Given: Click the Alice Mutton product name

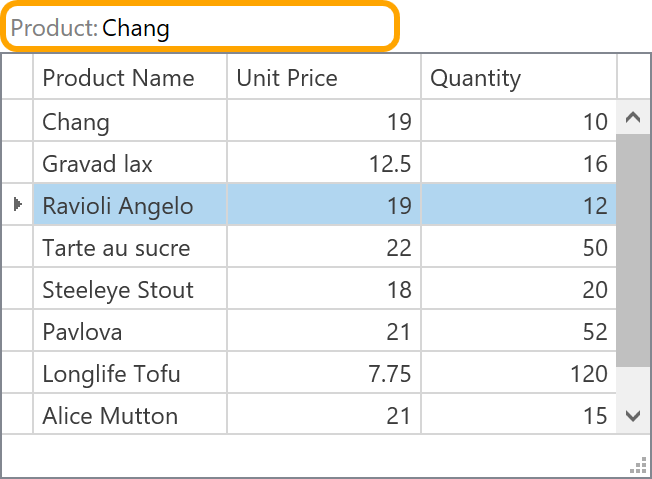Looking at the screenshot, I should pyautogui.click(x=110, y=416).
